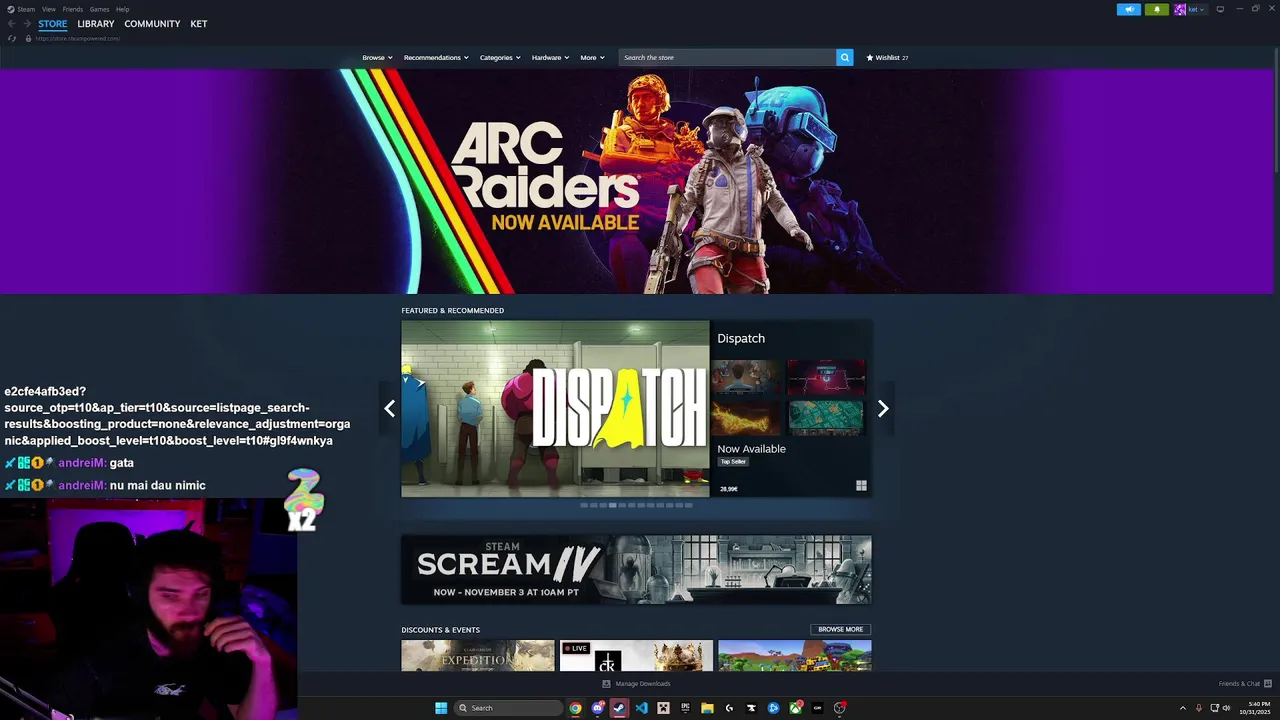The image size is (1280, 720).
Task: Expand the Hardware dropdown
Action: (550, 57)
